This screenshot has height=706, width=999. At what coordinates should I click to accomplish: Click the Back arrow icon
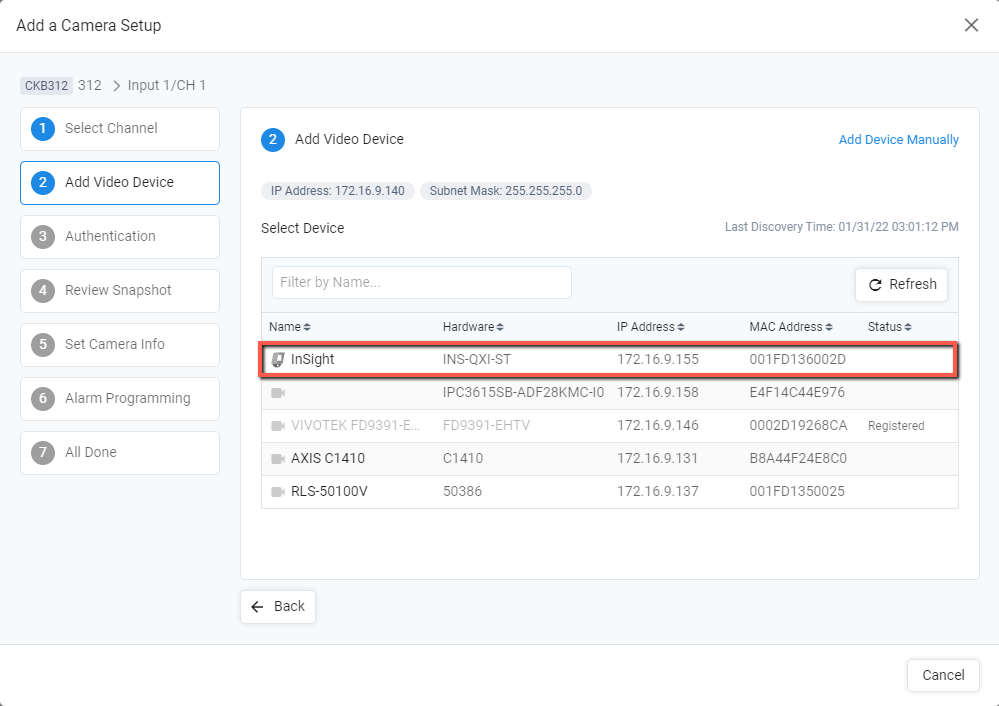(x=257, y=607)
